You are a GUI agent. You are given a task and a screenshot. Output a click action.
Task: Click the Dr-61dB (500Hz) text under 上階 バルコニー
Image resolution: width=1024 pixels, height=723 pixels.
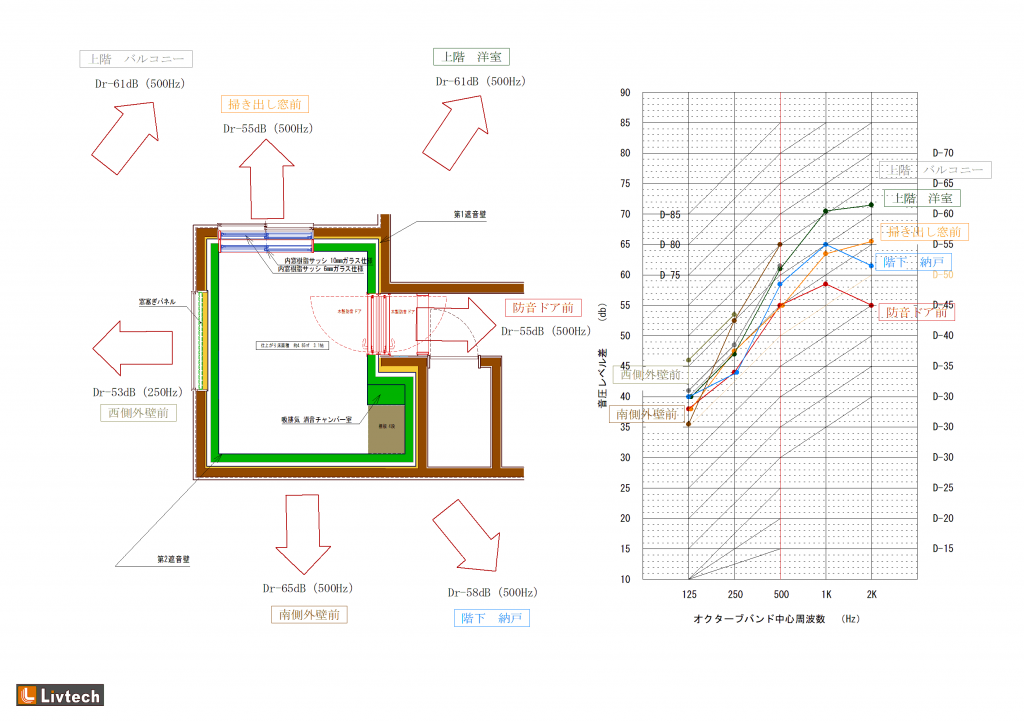(x=140, y=84)
